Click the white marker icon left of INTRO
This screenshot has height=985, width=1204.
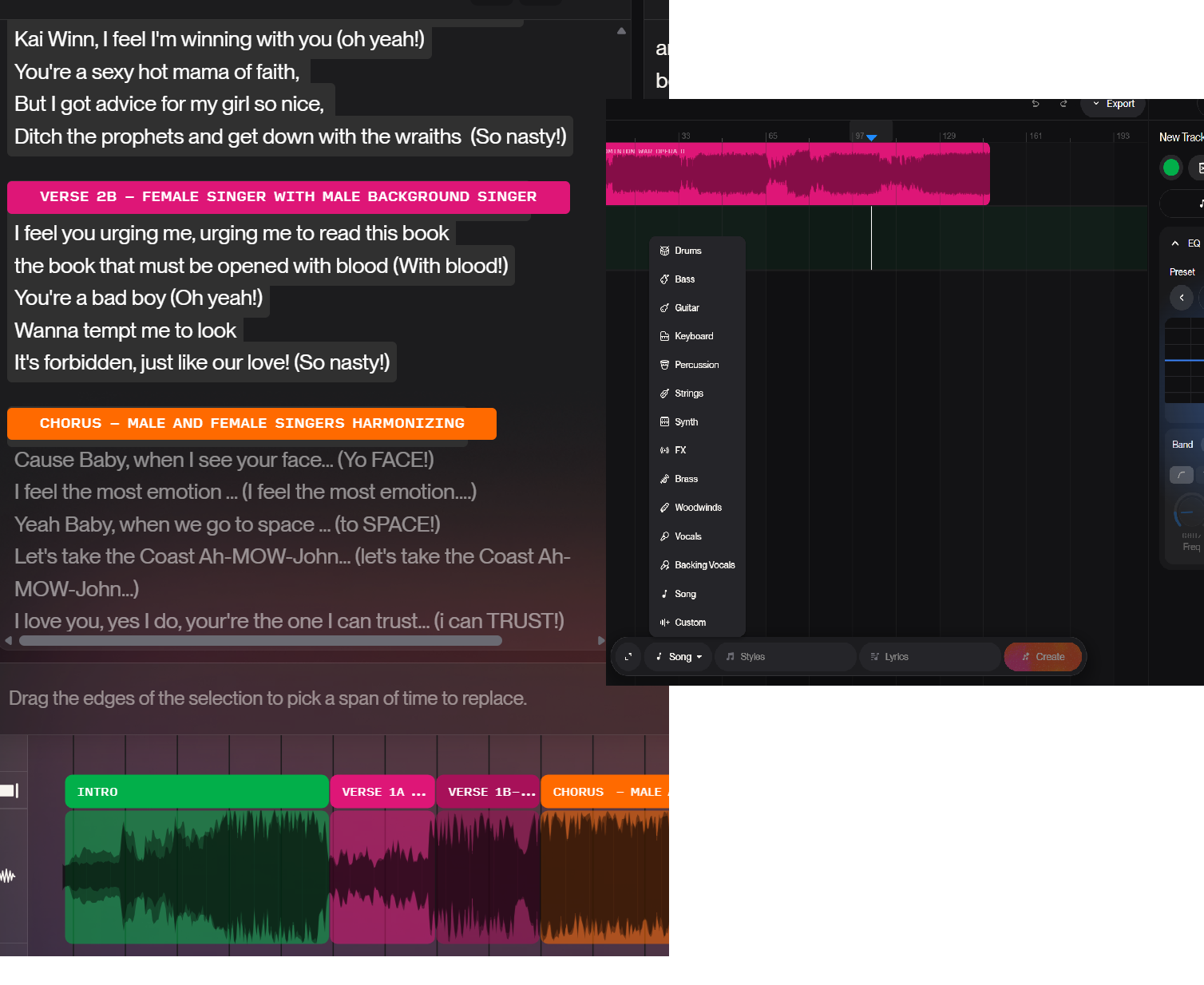(9, 791)
